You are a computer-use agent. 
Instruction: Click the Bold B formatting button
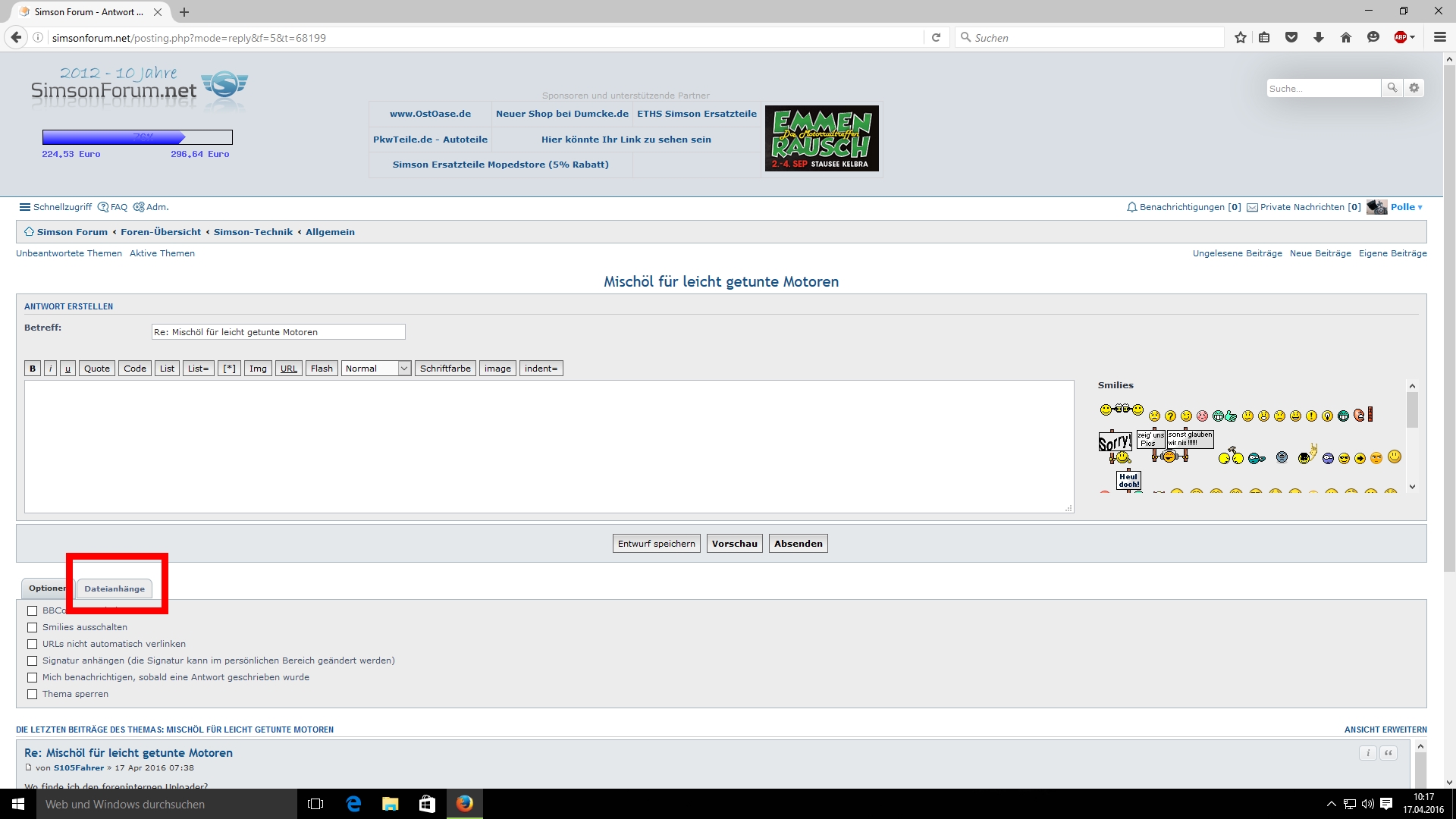pyautogui.click(x=33, y=369)
